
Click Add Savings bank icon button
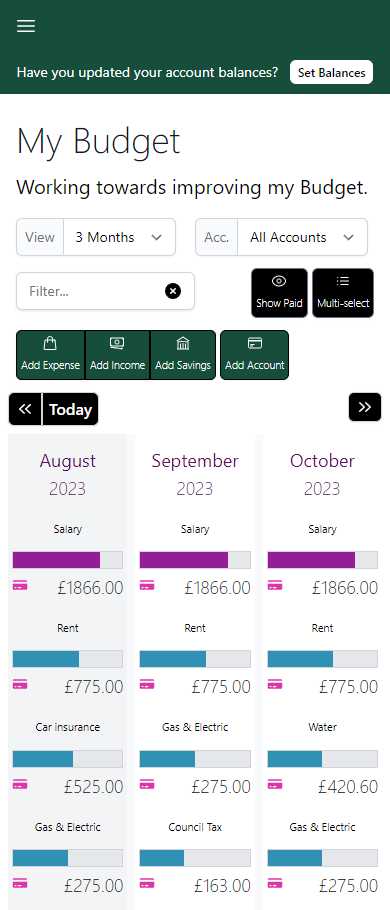[183, 355]
